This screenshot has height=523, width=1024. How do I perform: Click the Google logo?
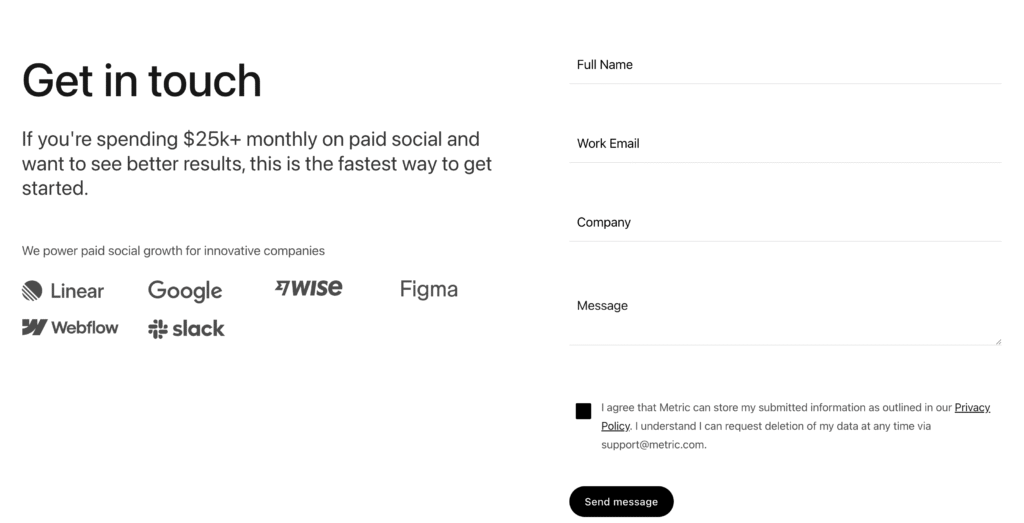185,291
